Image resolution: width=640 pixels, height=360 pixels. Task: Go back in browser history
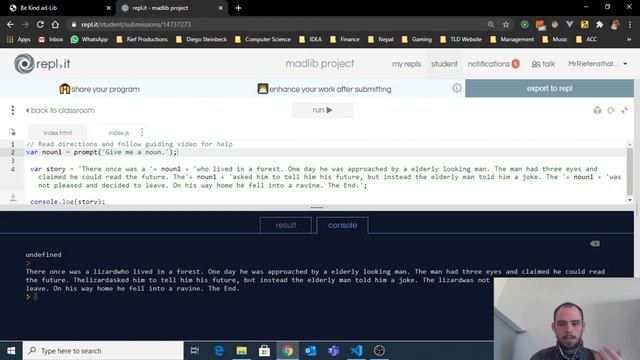10,24
